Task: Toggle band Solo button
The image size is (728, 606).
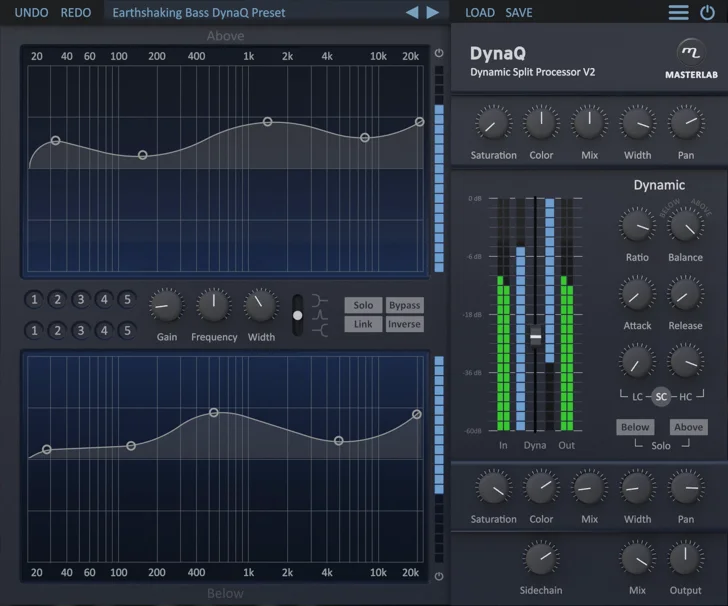Action: [363, 305]
